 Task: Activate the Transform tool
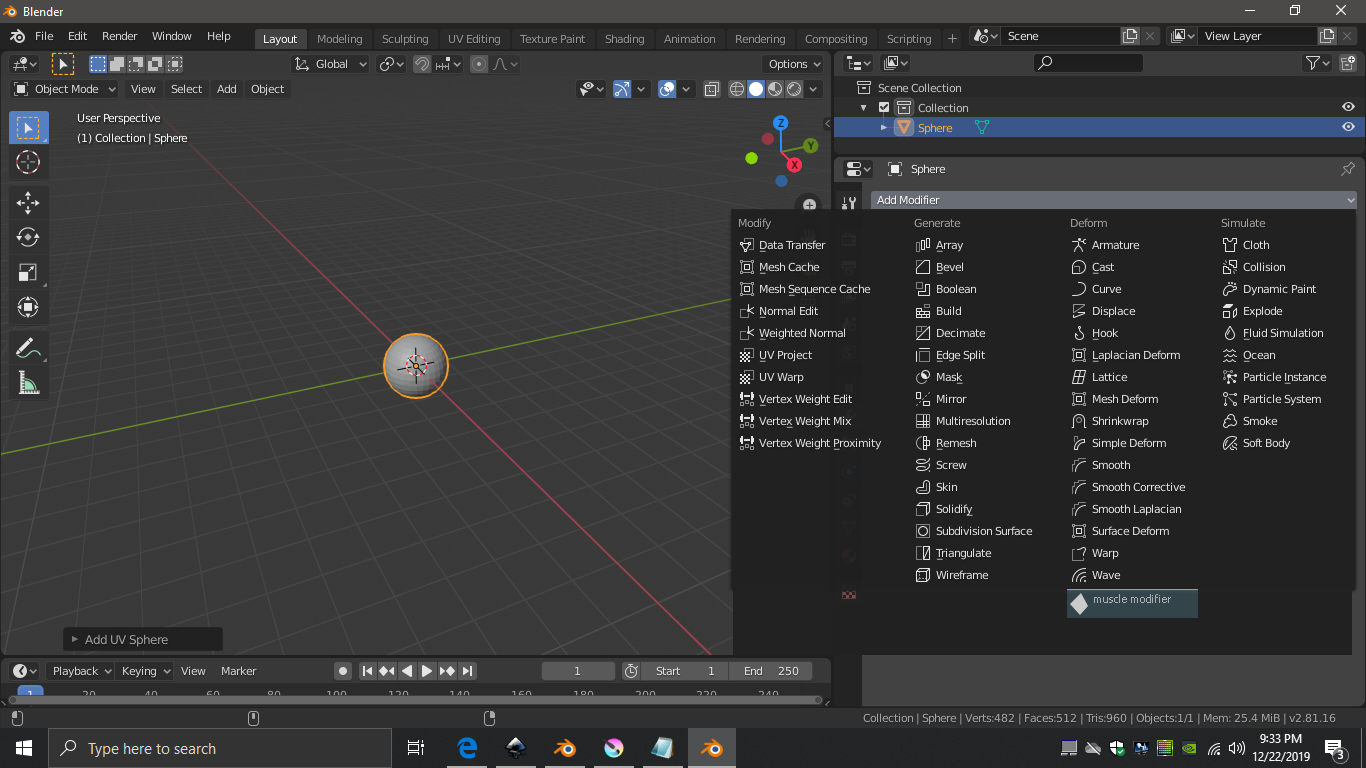pyautogui.click(x=28, y=307)
